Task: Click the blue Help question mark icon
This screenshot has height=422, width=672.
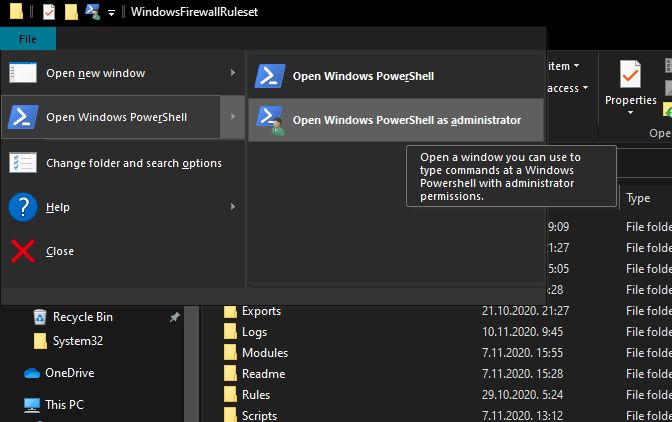Action: point(23,207)
